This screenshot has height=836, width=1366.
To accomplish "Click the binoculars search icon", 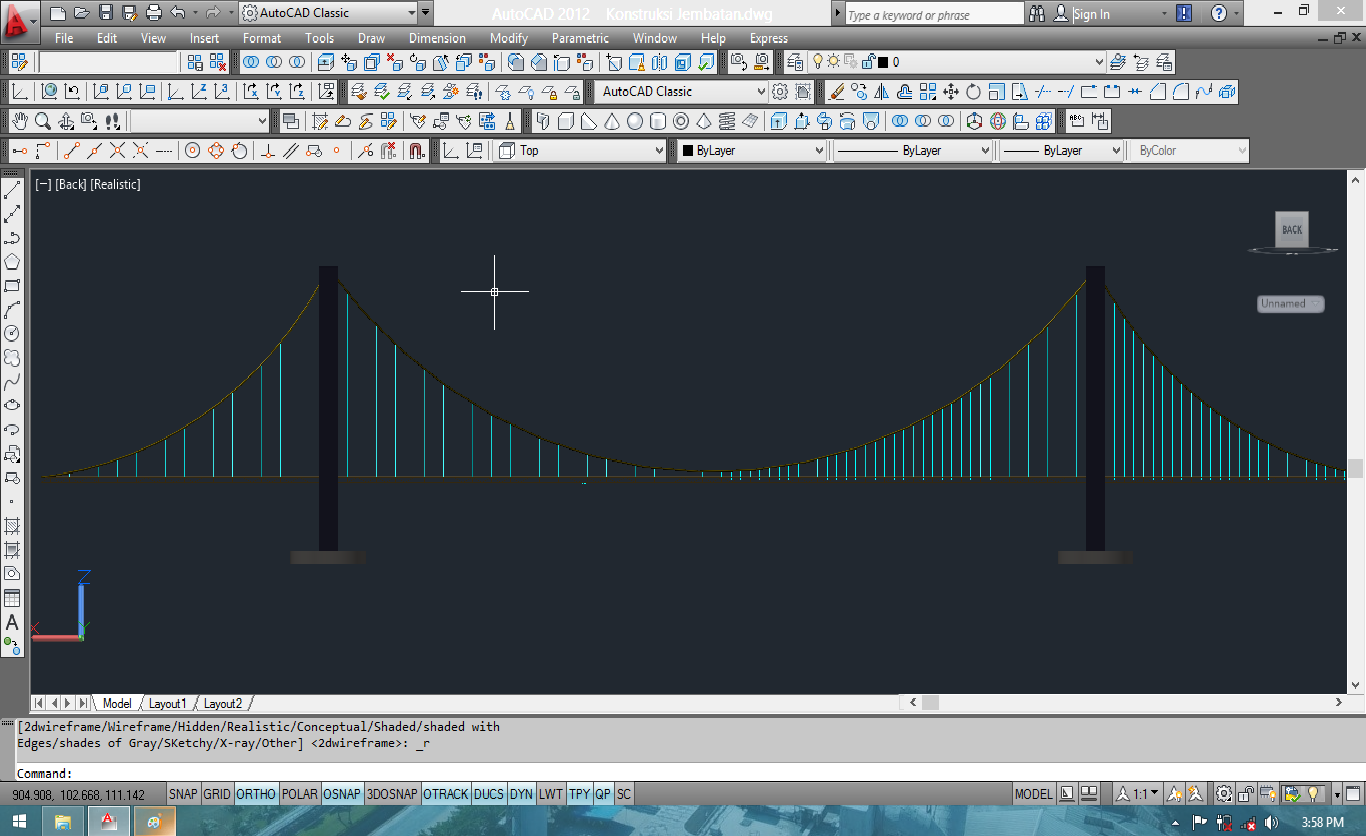I will [1037, 14].
